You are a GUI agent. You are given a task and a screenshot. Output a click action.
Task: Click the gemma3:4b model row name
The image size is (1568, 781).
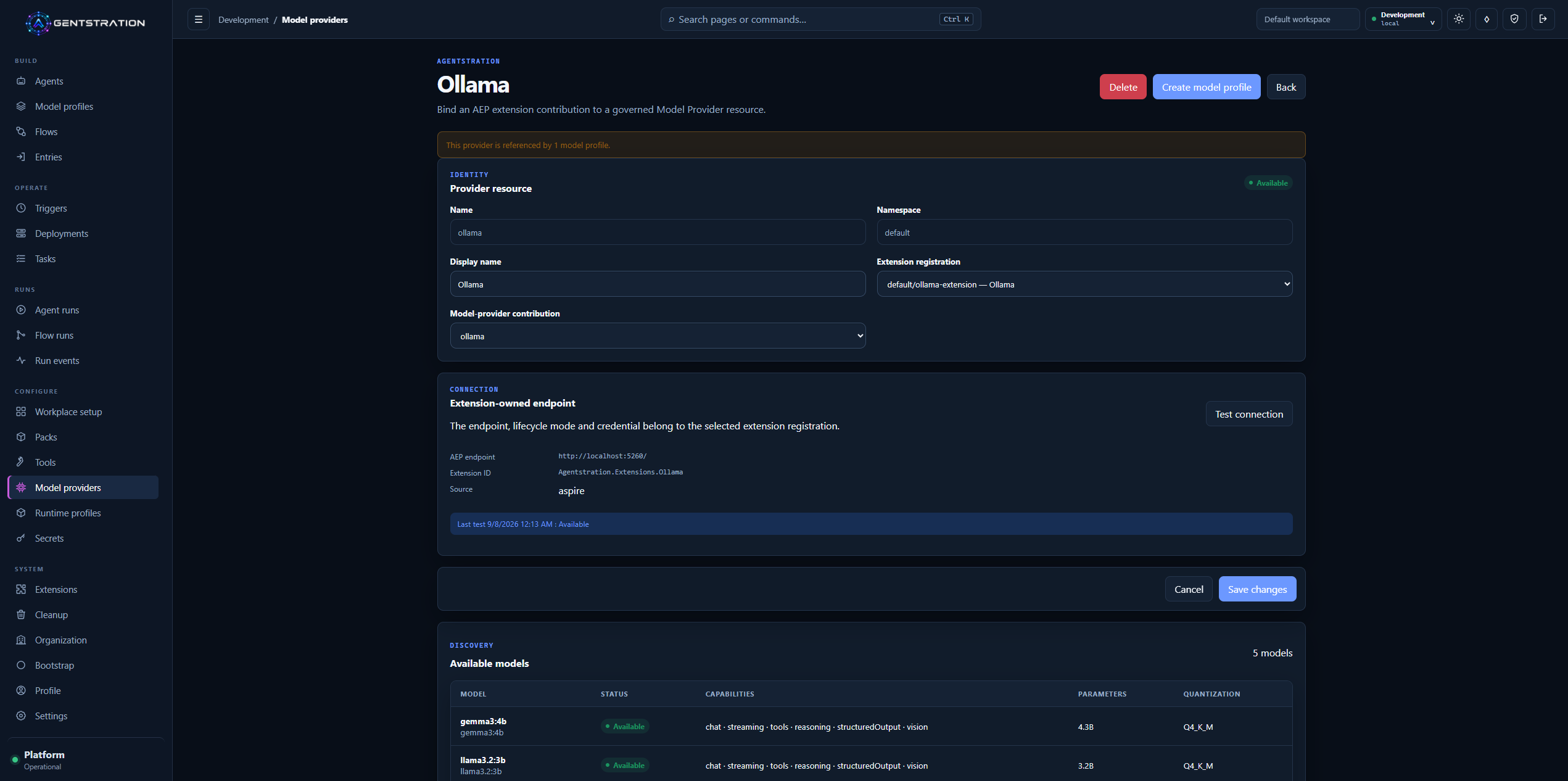click(x=483, y=721)
